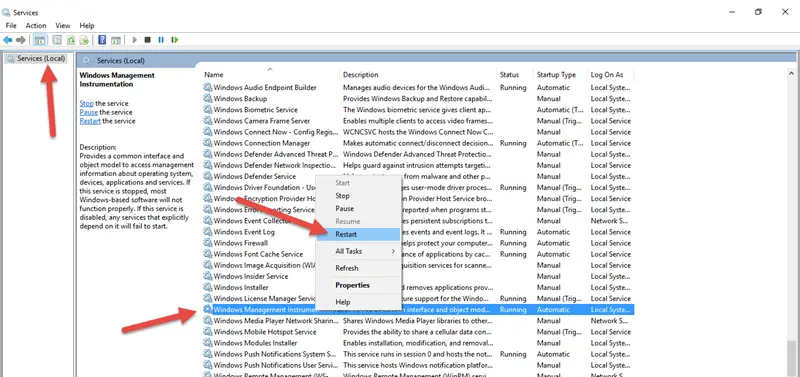This screenshot has width=800, height=377.
Task: Click gear icon beside Windows Firewall
Action: click(208, 243)
